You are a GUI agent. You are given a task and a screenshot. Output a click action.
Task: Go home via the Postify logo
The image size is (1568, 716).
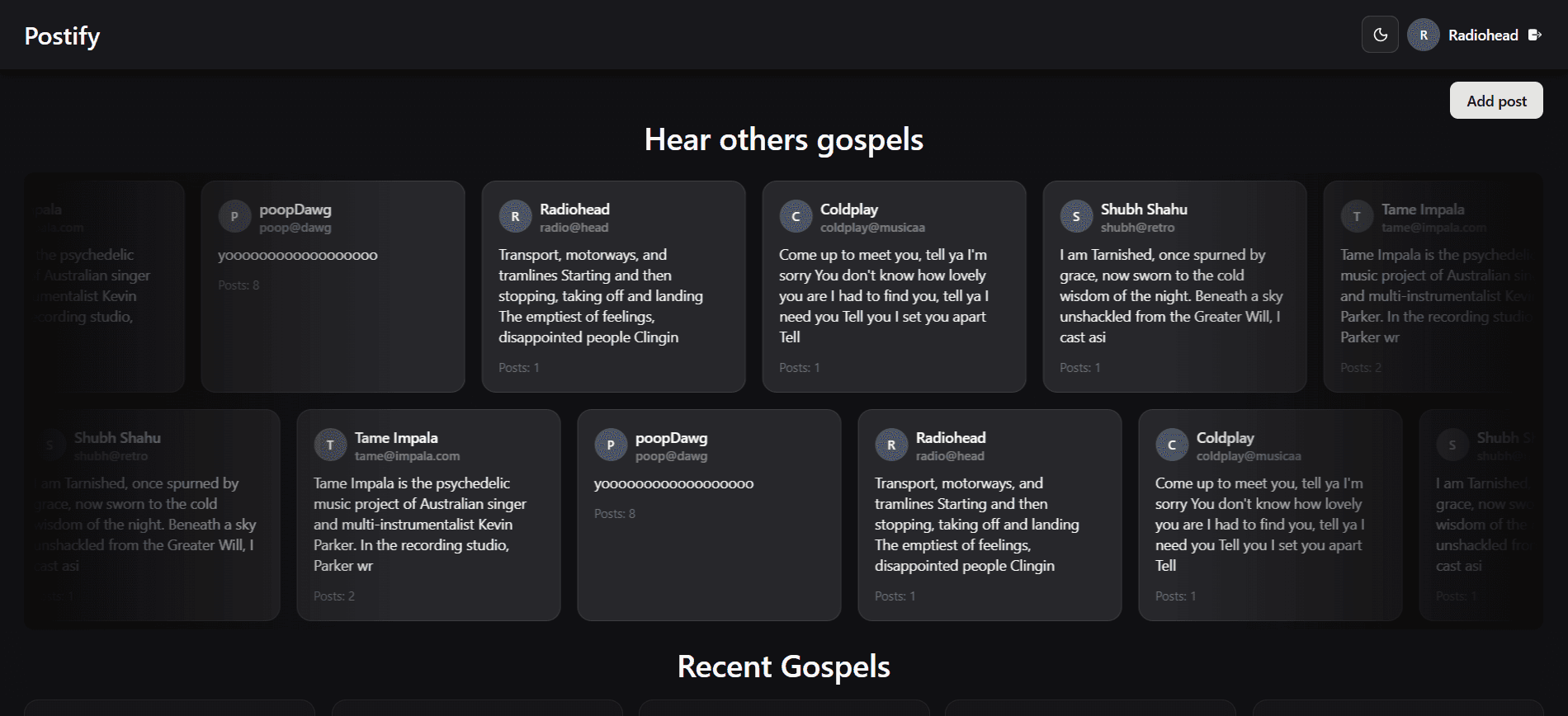click(x=62, y=36)
